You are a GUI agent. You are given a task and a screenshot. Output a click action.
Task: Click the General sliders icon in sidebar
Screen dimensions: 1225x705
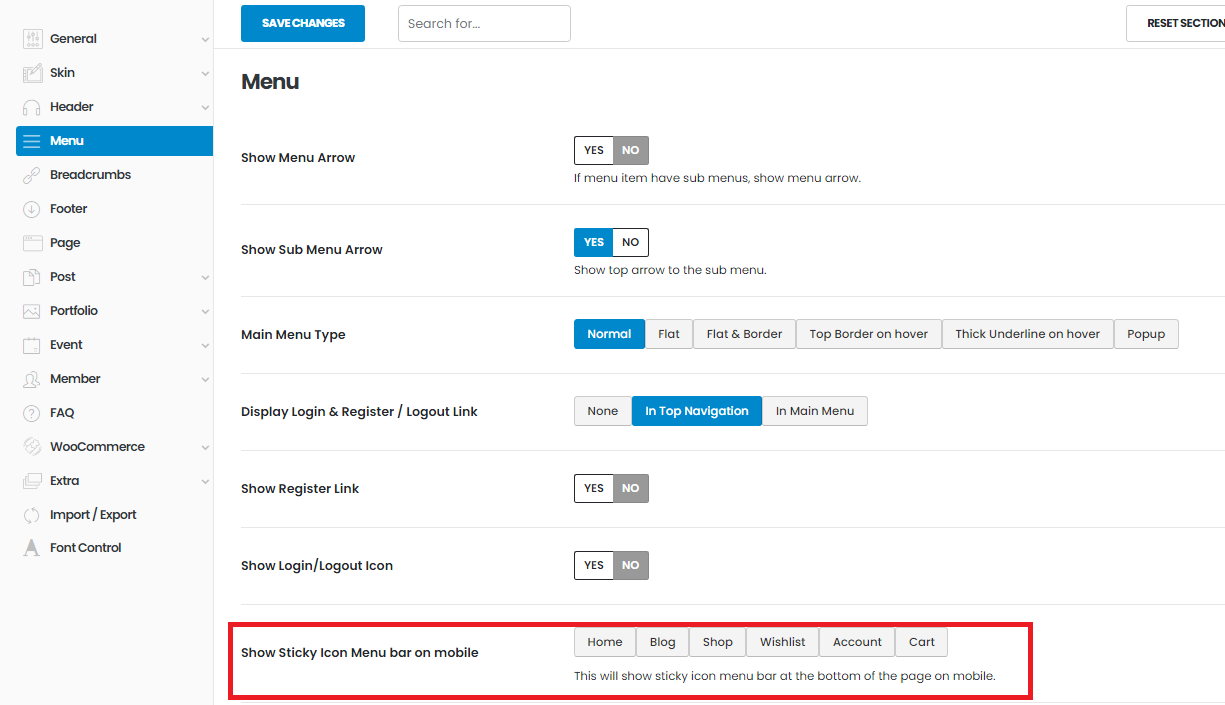32,39
